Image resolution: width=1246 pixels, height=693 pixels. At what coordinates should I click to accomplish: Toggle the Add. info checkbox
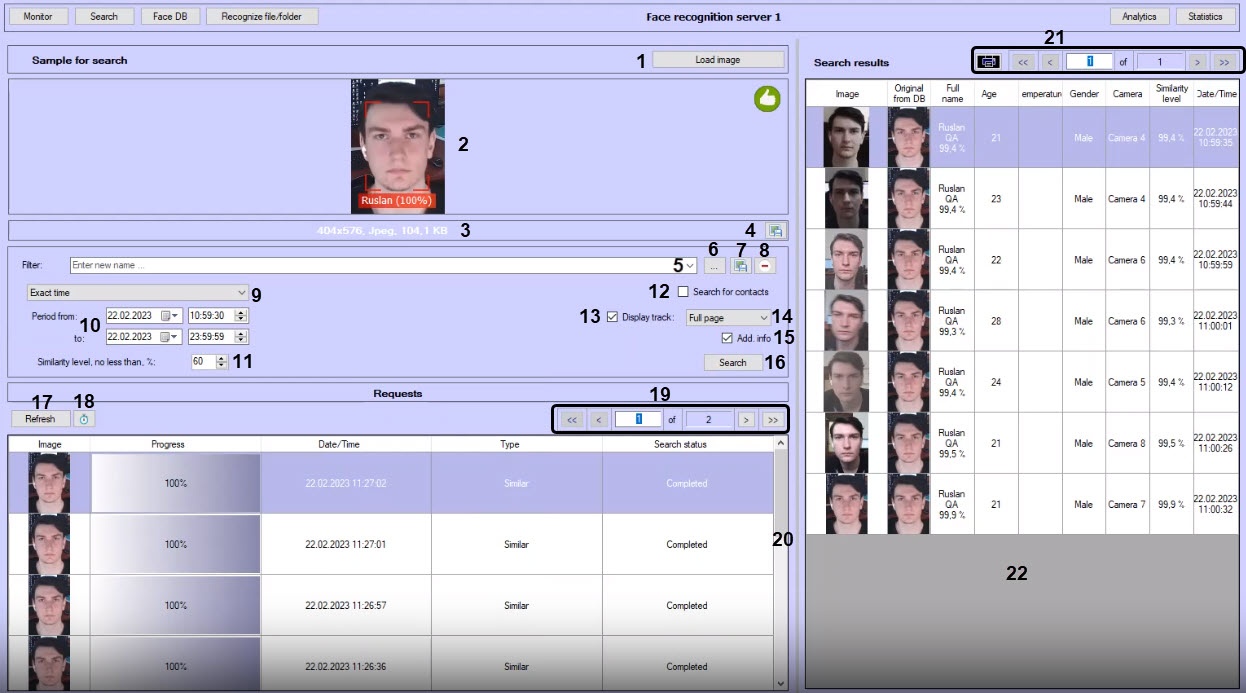point(727,338)
